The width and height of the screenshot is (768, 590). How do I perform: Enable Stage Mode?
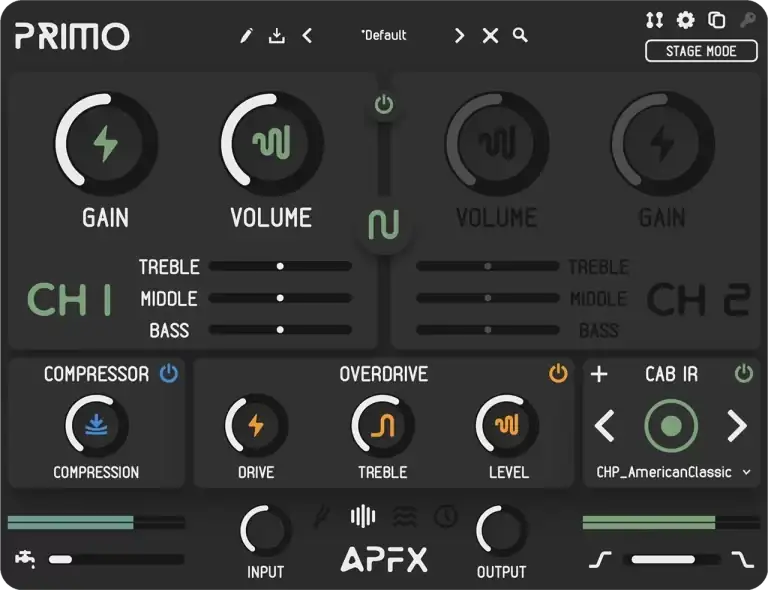(x=701, y=51)
